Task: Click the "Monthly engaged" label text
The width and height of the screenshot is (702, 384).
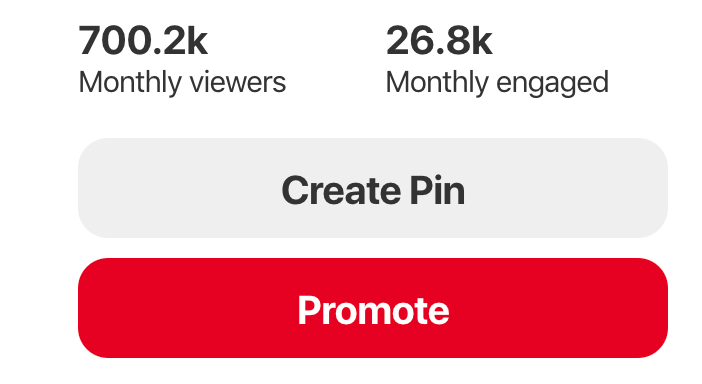Action: (497, 83)
